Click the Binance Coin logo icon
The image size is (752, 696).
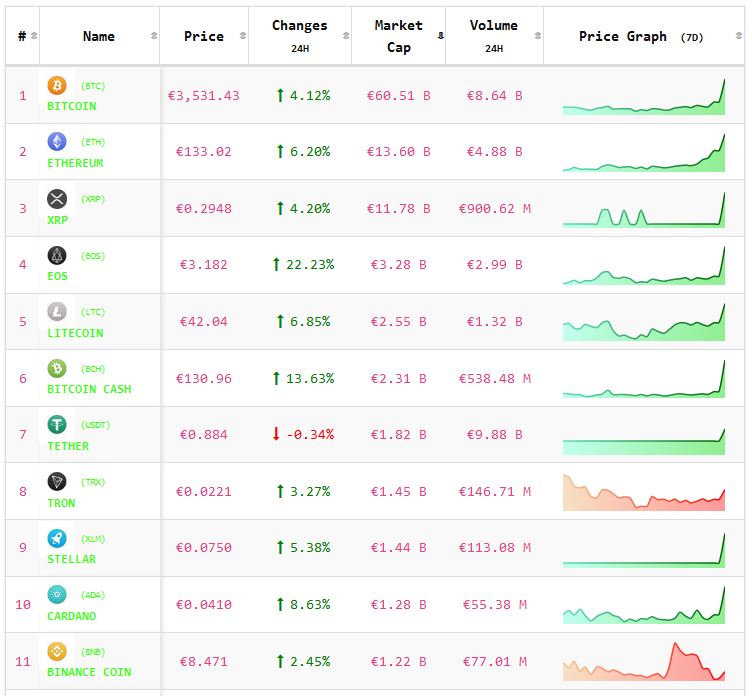pyautogui.click(x=57, y=652)
